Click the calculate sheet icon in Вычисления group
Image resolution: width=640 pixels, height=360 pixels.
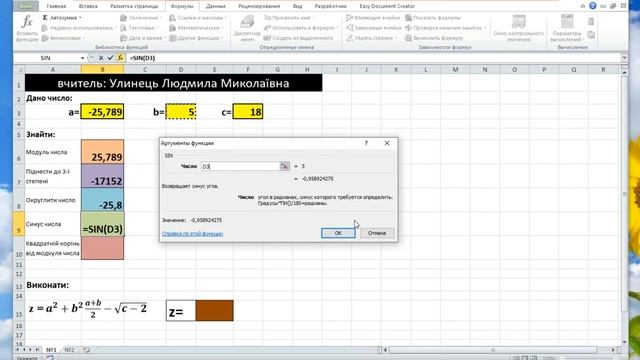click(x=591, y=36)
